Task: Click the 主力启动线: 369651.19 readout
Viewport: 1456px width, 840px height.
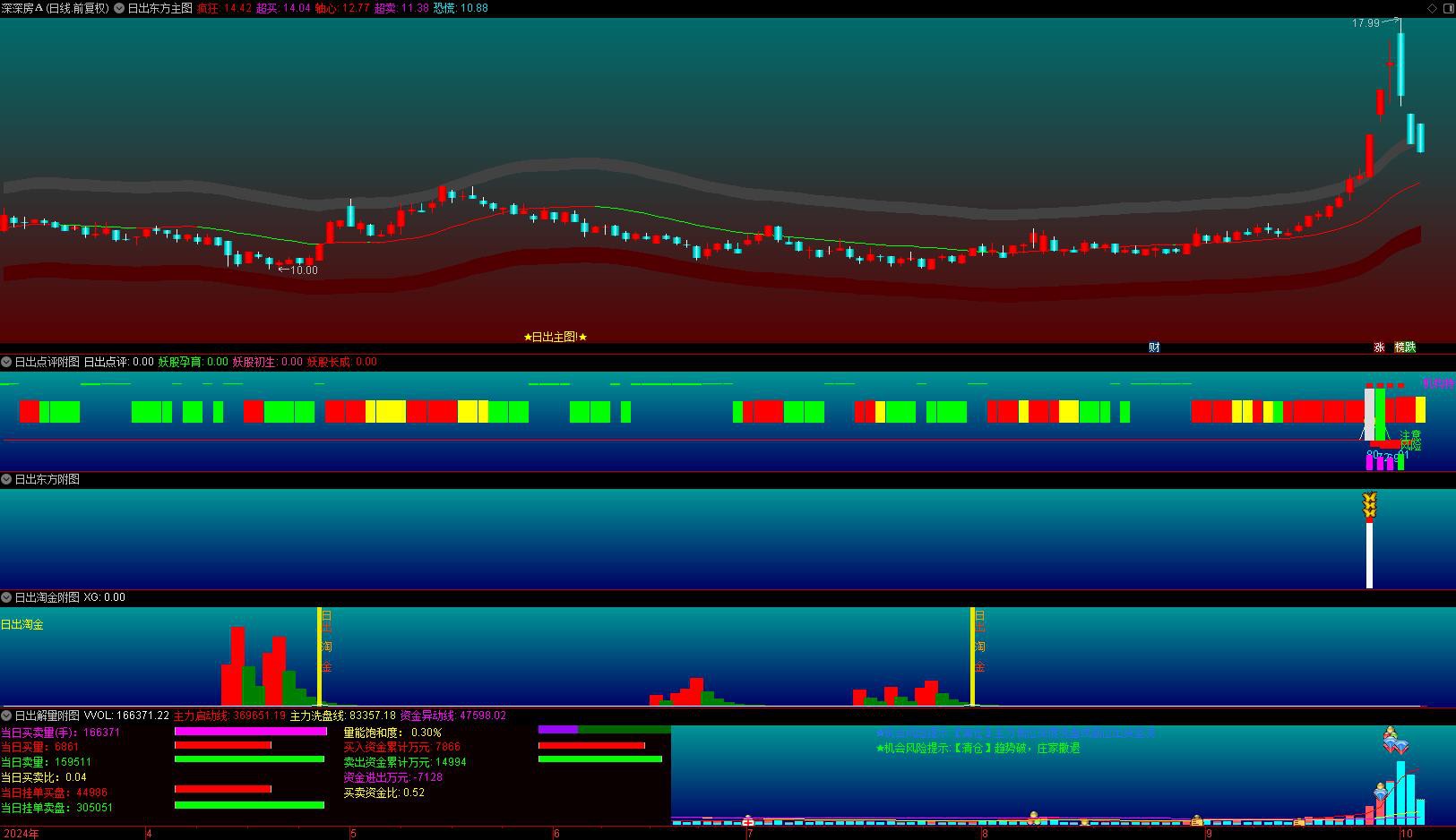Action: pos(229,716)
